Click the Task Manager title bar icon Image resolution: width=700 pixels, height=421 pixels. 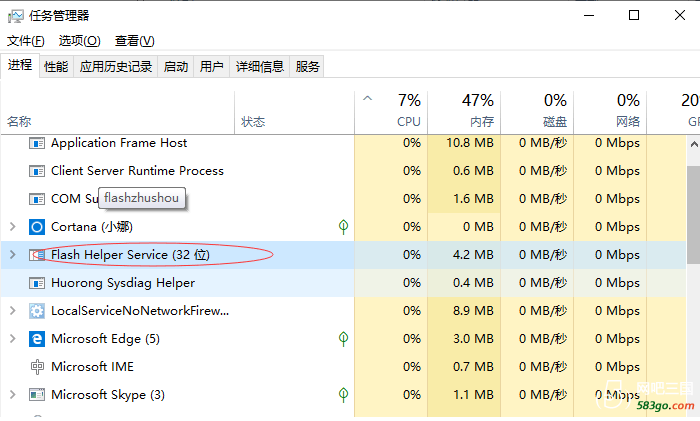click(x=16, y=16)
